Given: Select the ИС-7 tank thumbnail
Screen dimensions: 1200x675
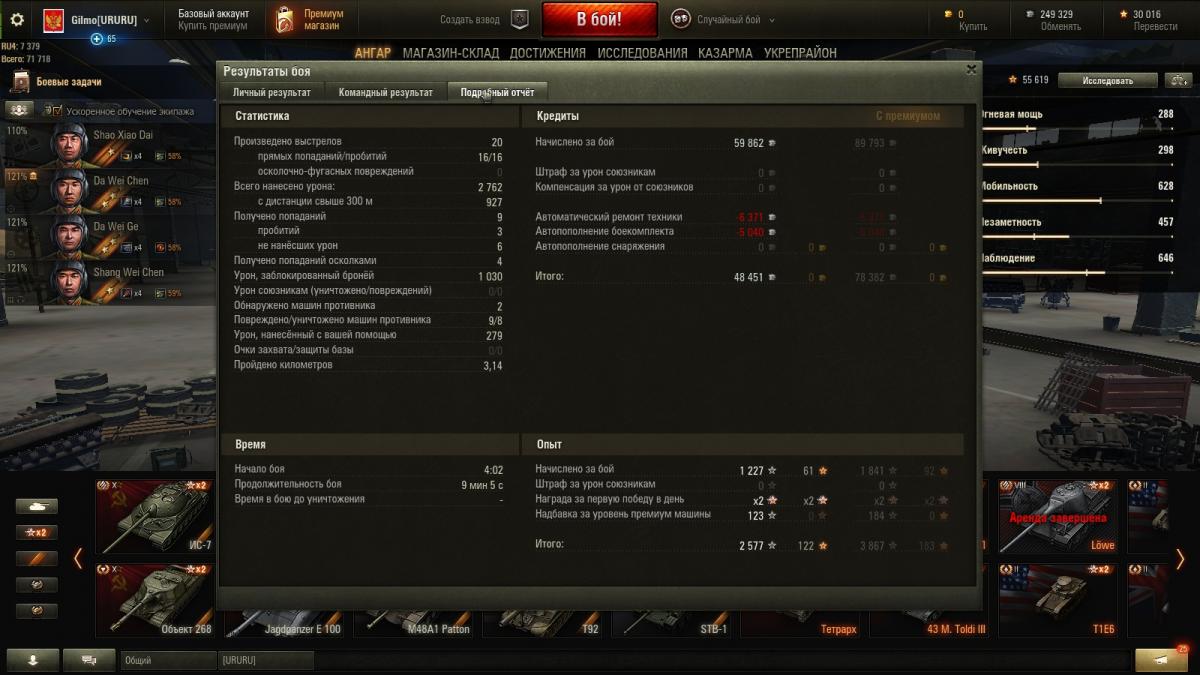Looking at the screenshot, I should coord(155,516).
